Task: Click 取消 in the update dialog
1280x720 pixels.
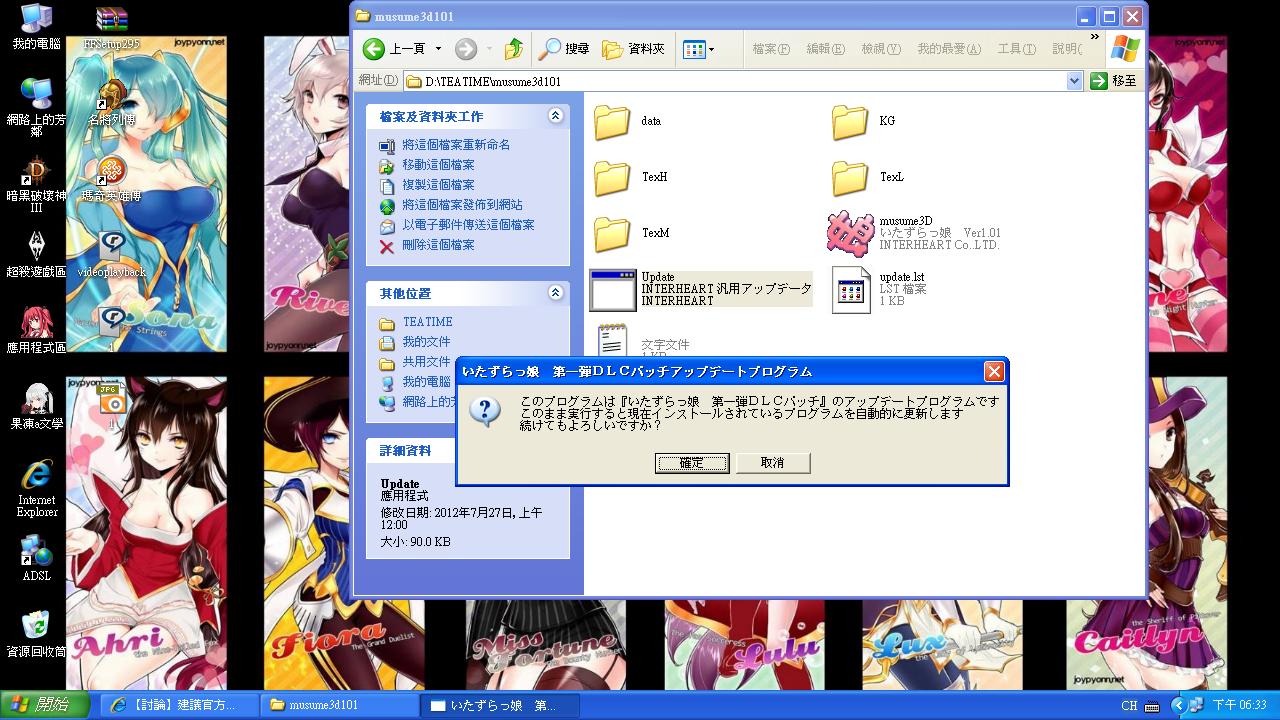Action: click(x=772, y=463)
